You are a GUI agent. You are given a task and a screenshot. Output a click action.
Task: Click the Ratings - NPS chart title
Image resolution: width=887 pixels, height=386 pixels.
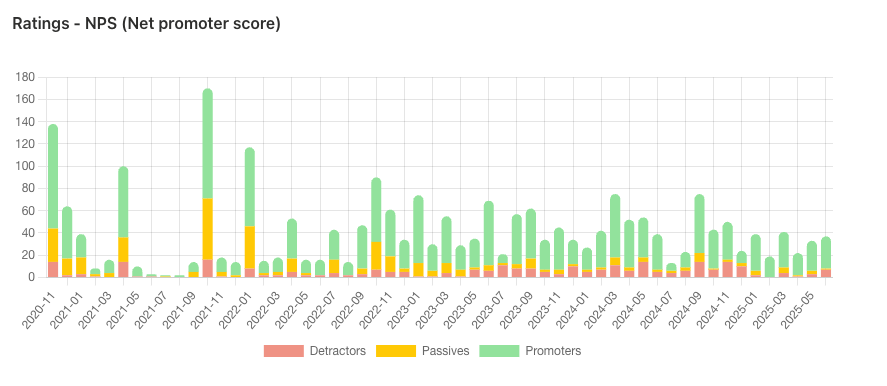click(147, 24)
